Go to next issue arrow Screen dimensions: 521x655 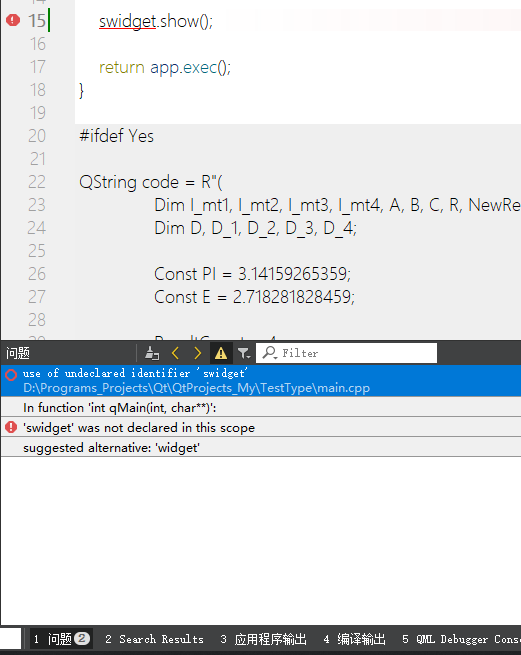pyautogui.click(x=198, y=353)
